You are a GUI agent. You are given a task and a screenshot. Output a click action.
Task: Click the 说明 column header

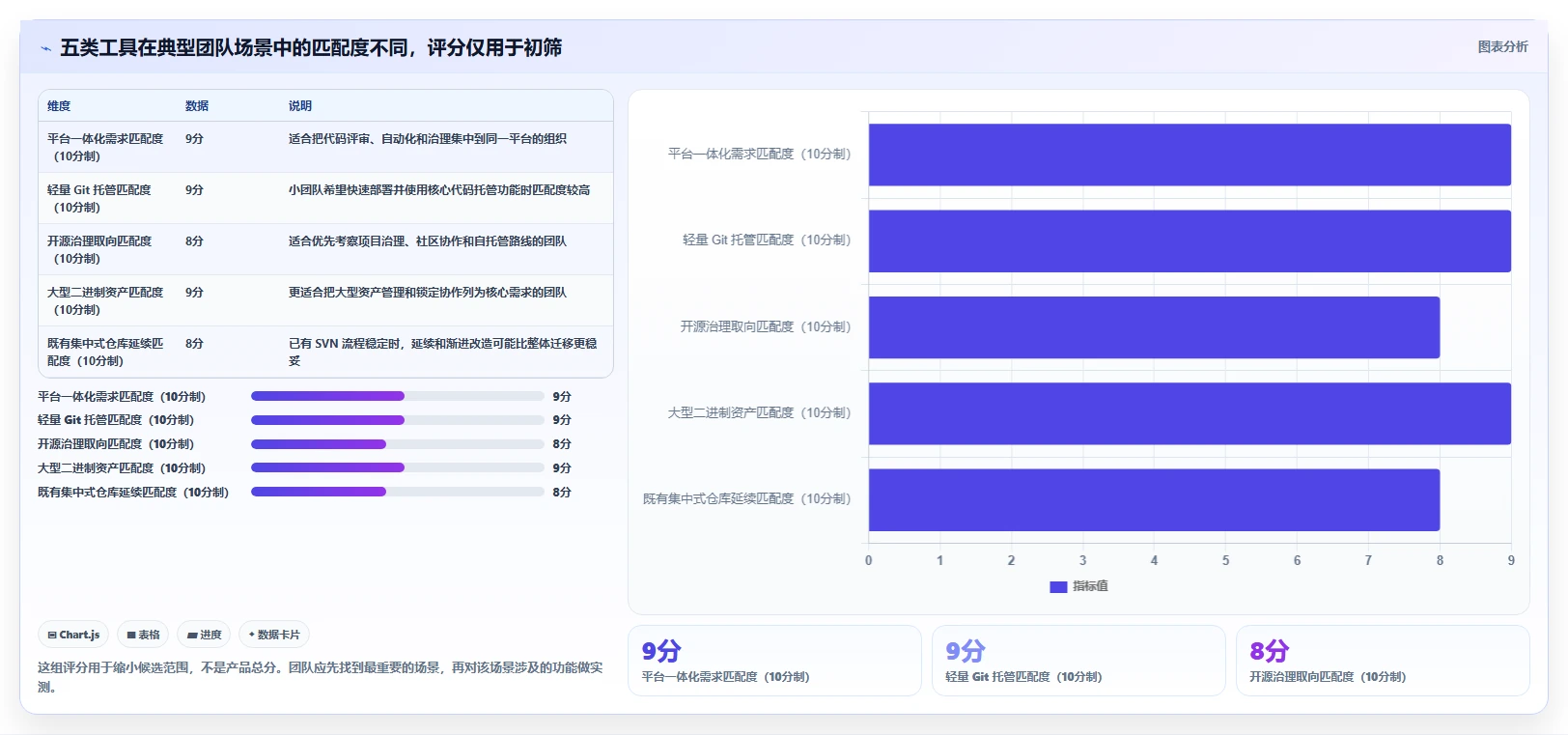[x=300, y=106]
